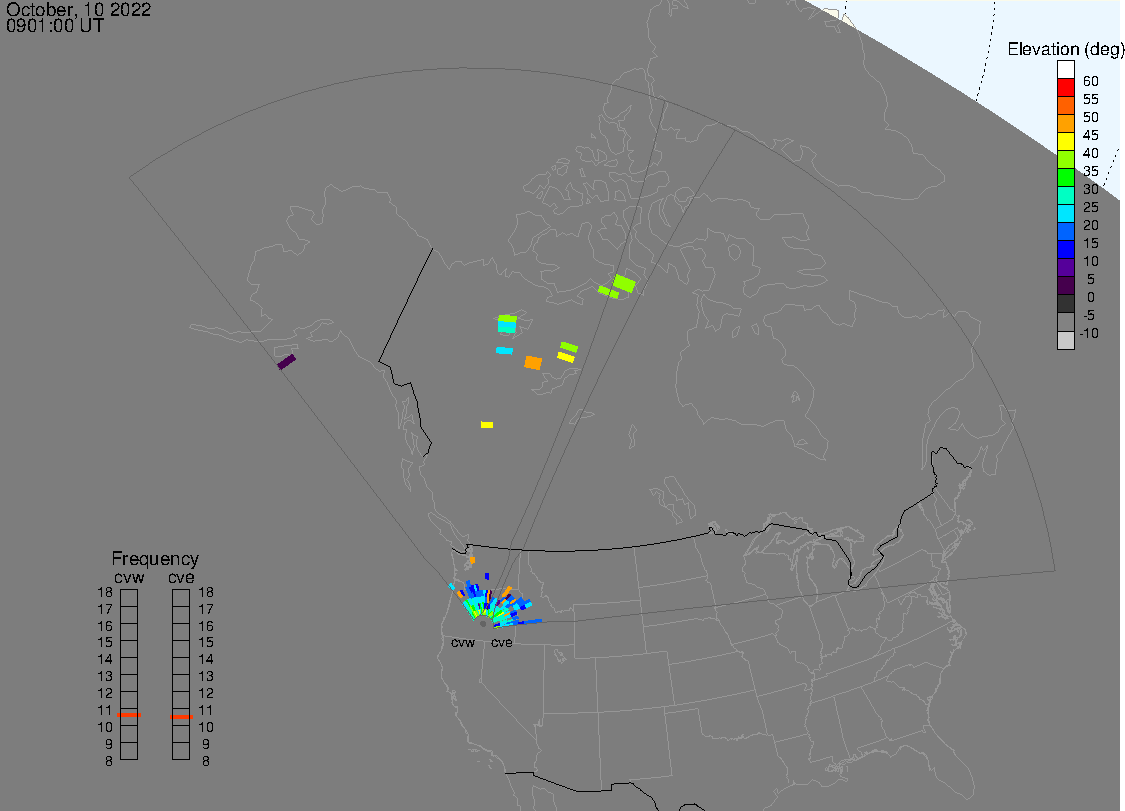The width and height of the screenshot is (1125, 811).
Task: Click the dark purple swatch between 5 and 0
Action: (x=1065, y=286)
